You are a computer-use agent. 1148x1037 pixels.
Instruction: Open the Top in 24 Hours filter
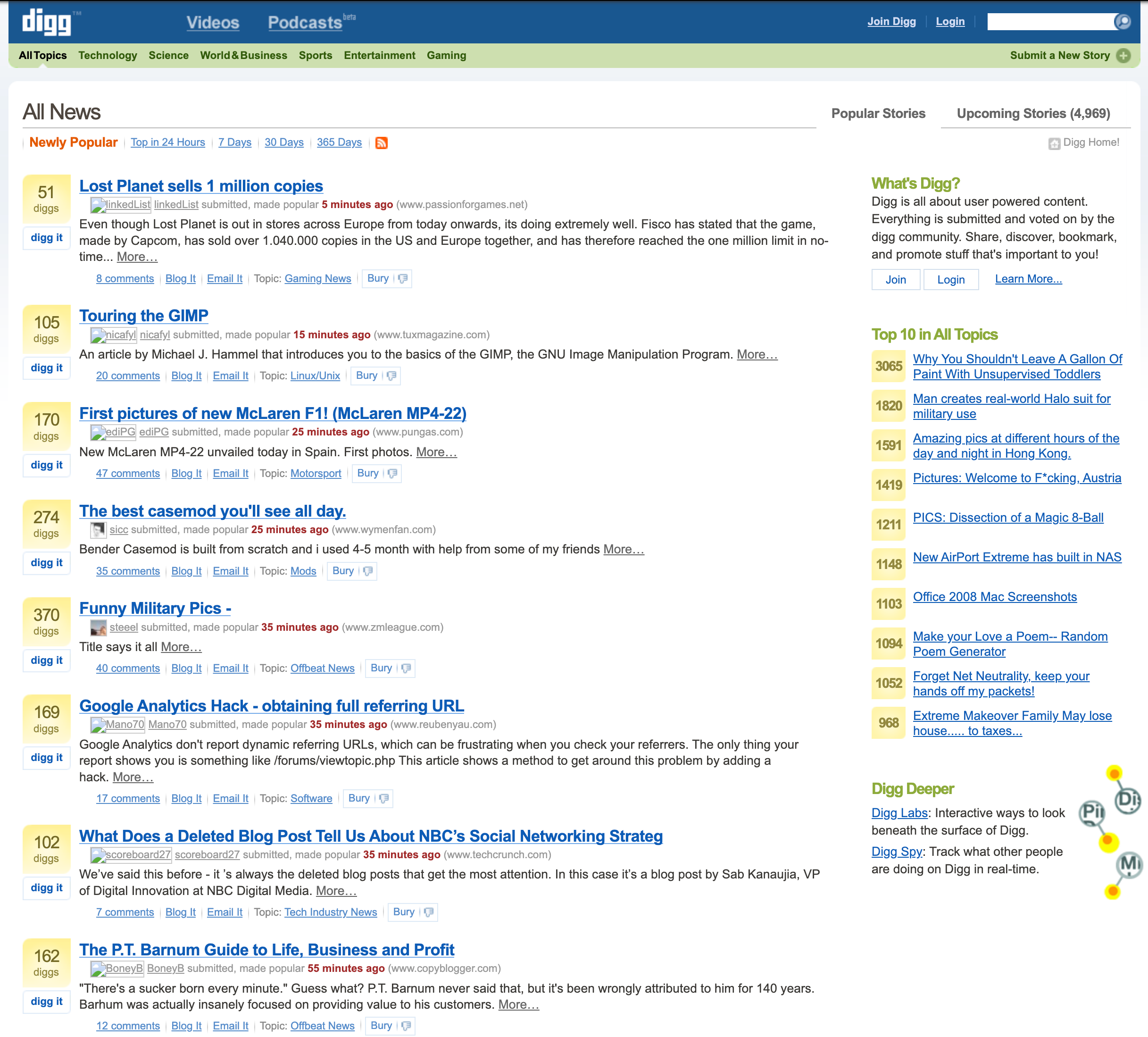(167, 142)
